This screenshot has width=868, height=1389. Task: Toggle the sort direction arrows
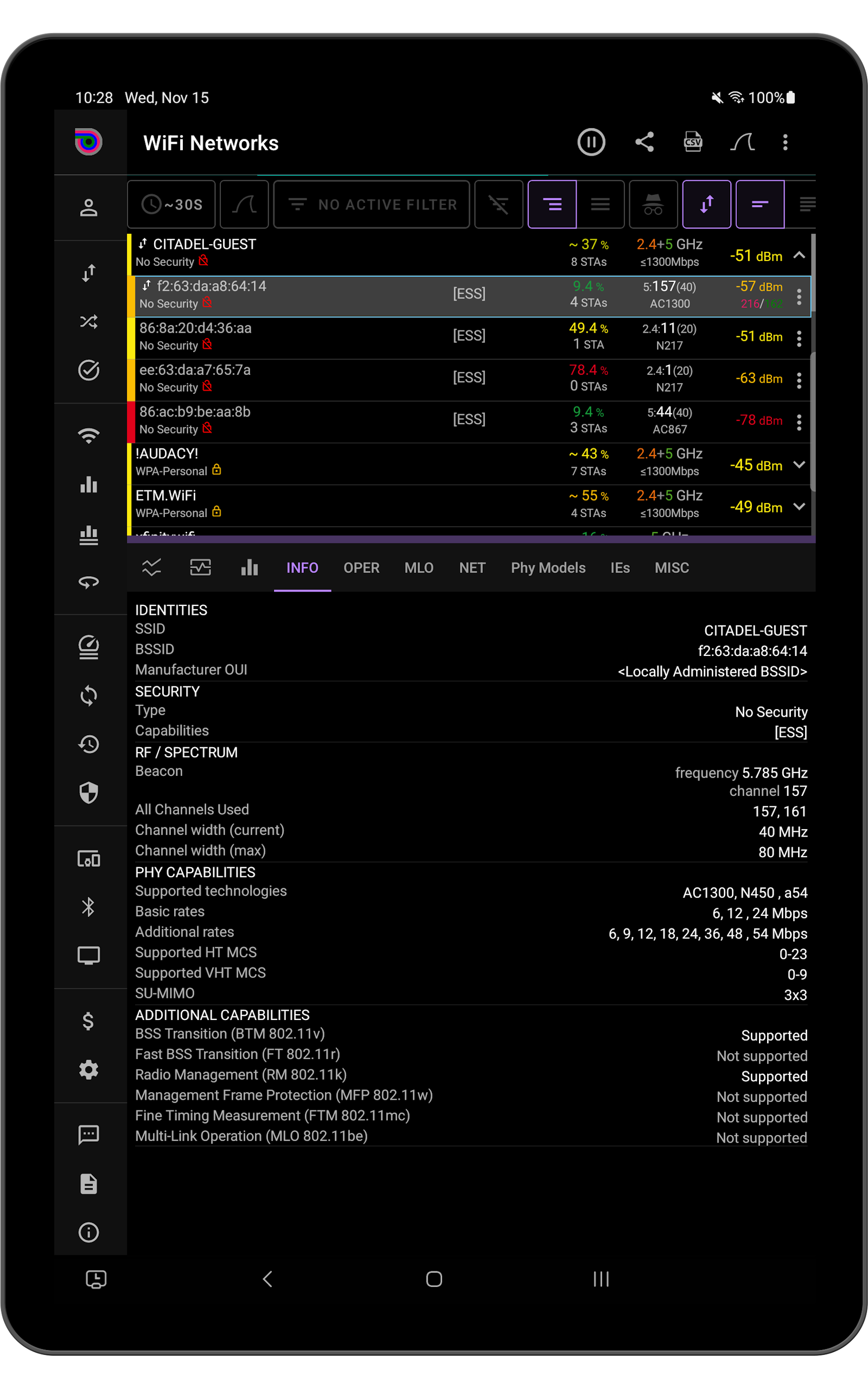pos(707,205)
